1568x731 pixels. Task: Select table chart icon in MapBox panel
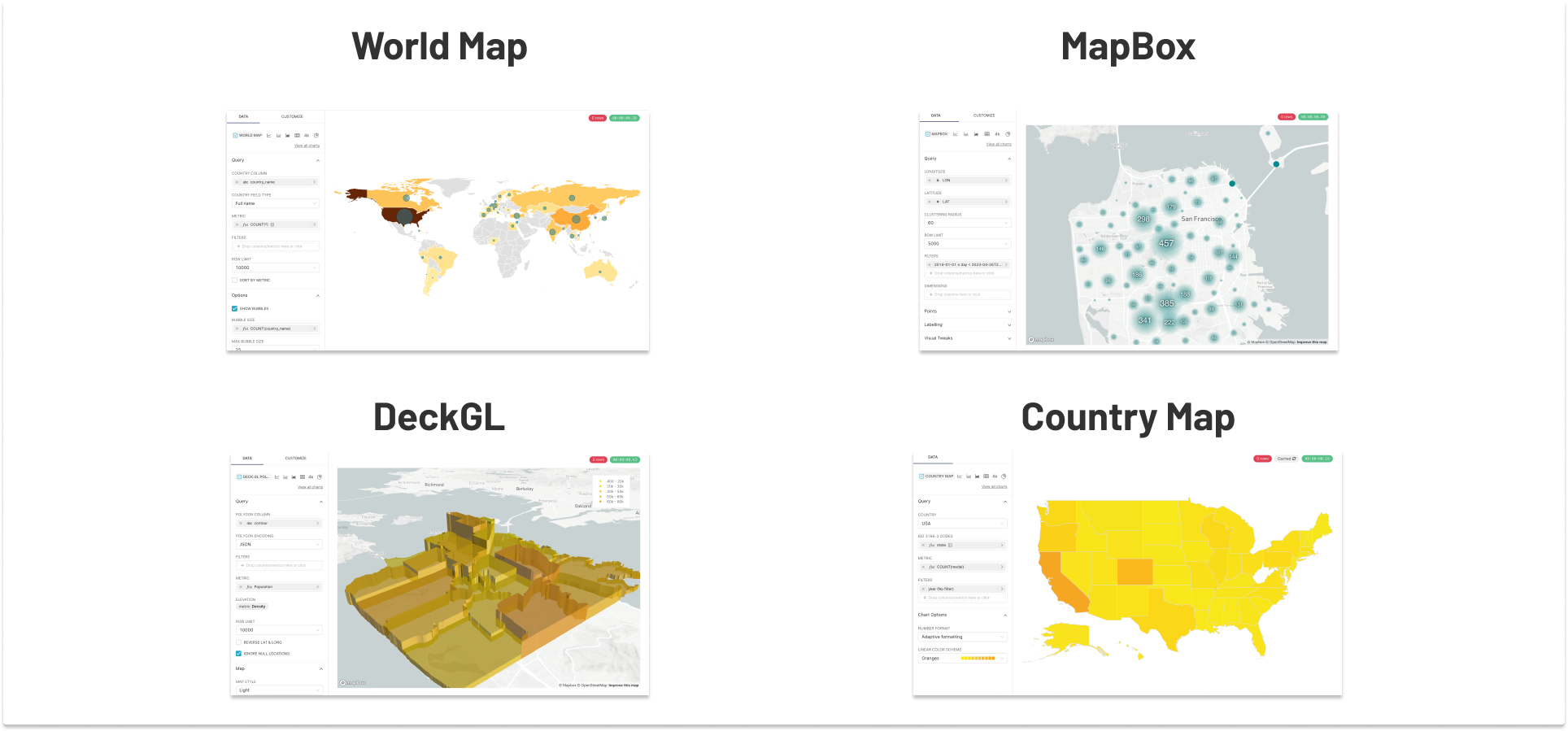pos(987,134)
